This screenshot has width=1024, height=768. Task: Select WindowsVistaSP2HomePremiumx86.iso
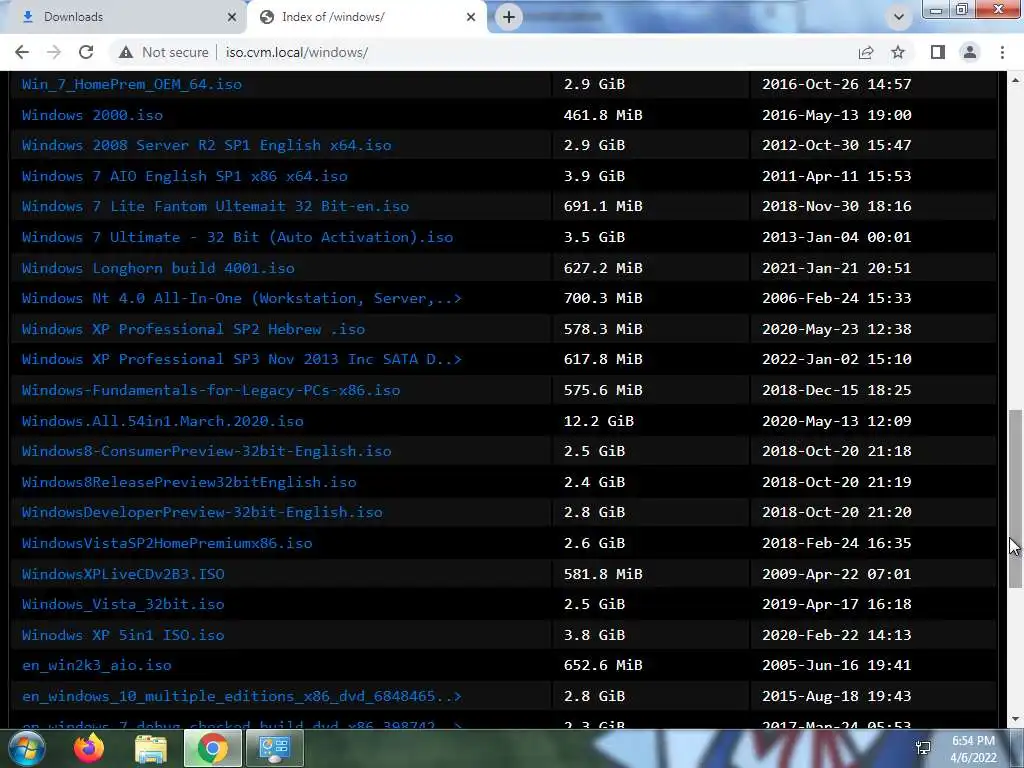click(167, 543)
